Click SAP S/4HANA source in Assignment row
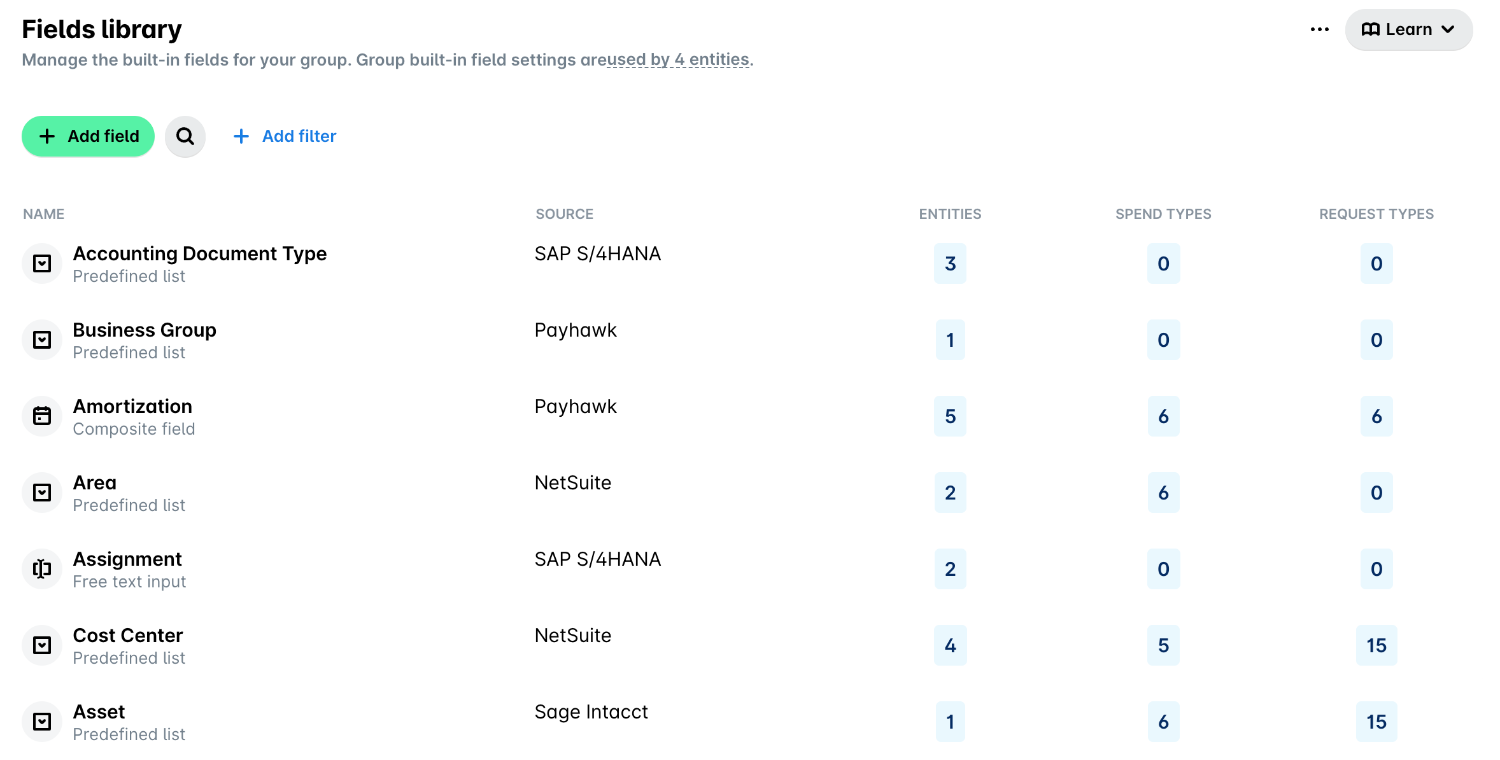Screen dimensions: 1500x760 pyautogui.click(x=598, y=559)
